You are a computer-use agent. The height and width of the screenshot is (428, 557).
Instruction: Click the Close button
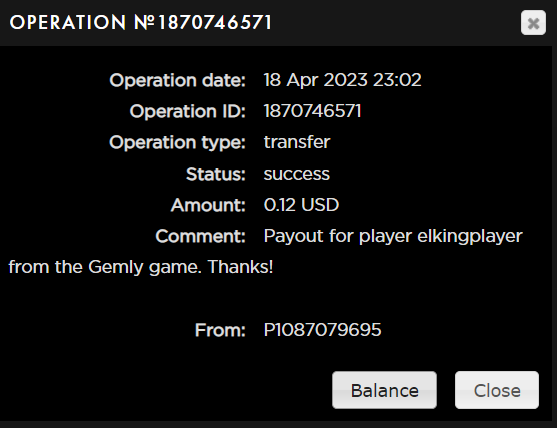pos(497,390)
